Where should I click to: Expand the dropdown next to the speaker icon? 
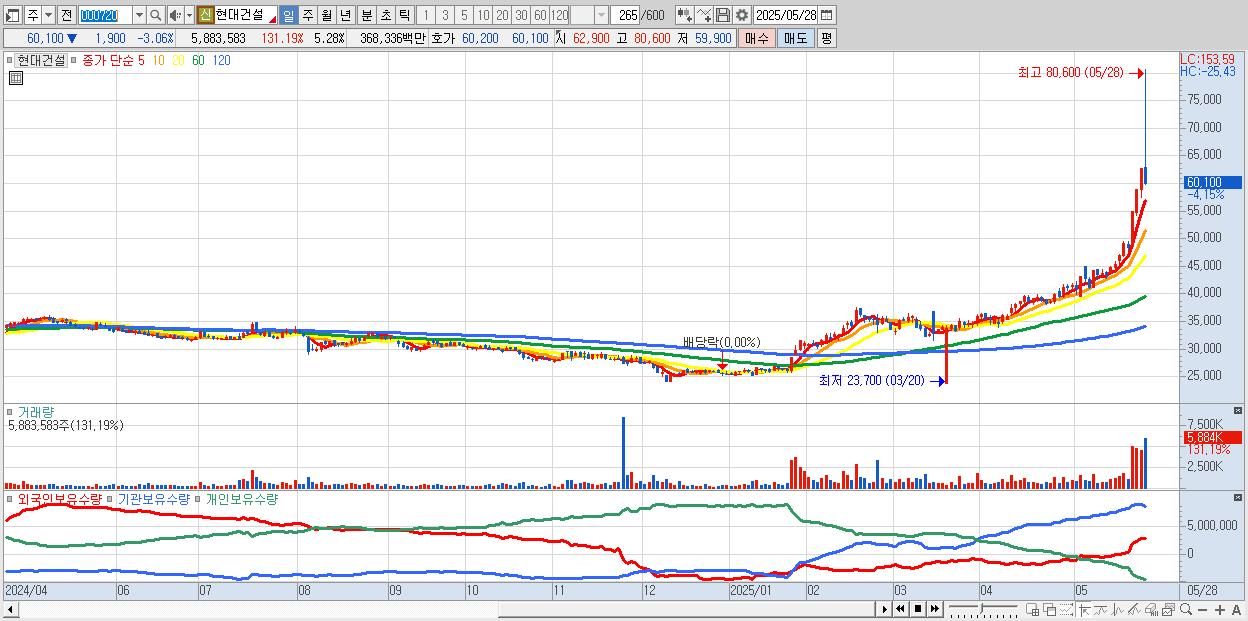(189, 15)
